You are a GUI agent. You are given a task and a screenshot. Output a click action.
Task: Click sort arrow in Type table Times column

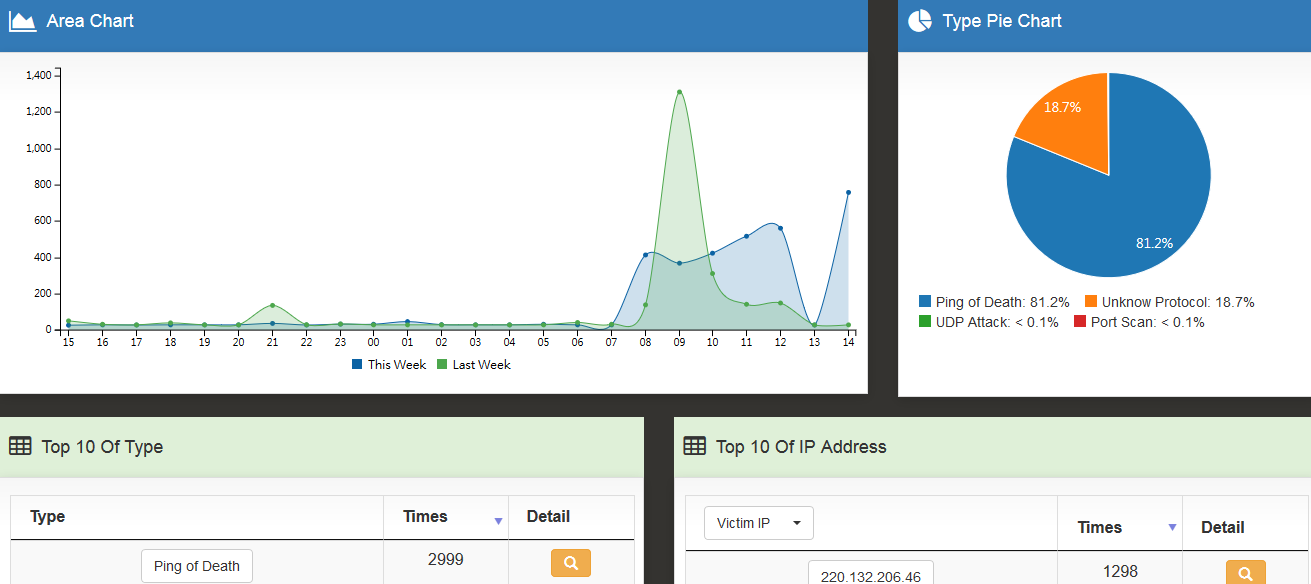click(498, 521)
